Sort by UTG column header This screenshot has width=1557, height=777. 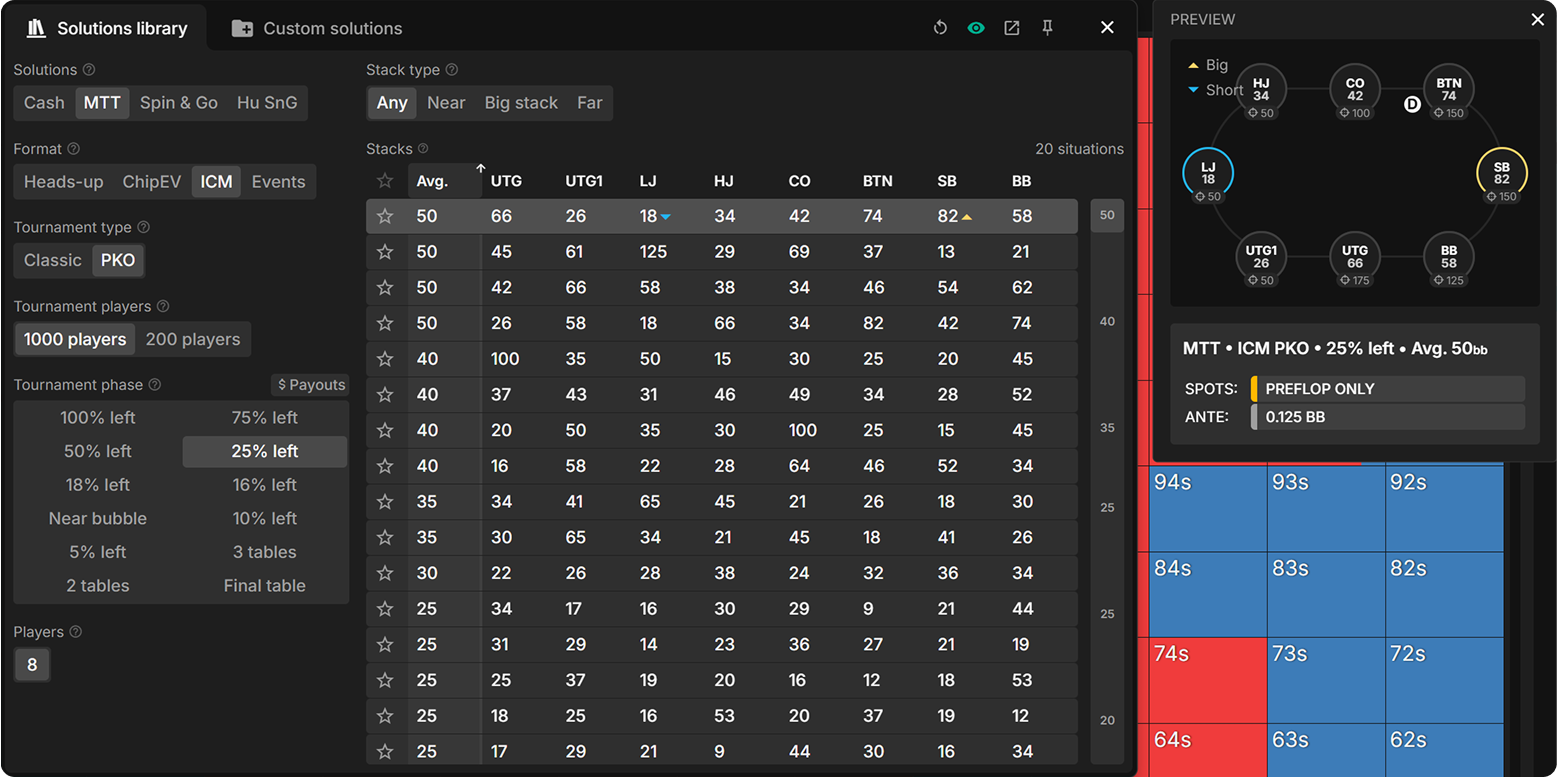506,181
